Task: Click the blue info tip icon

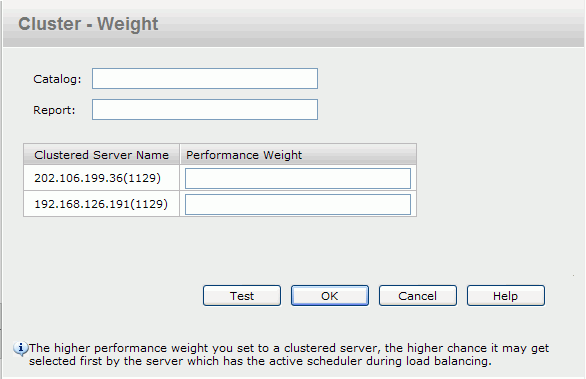Action: tap(21, 348)
